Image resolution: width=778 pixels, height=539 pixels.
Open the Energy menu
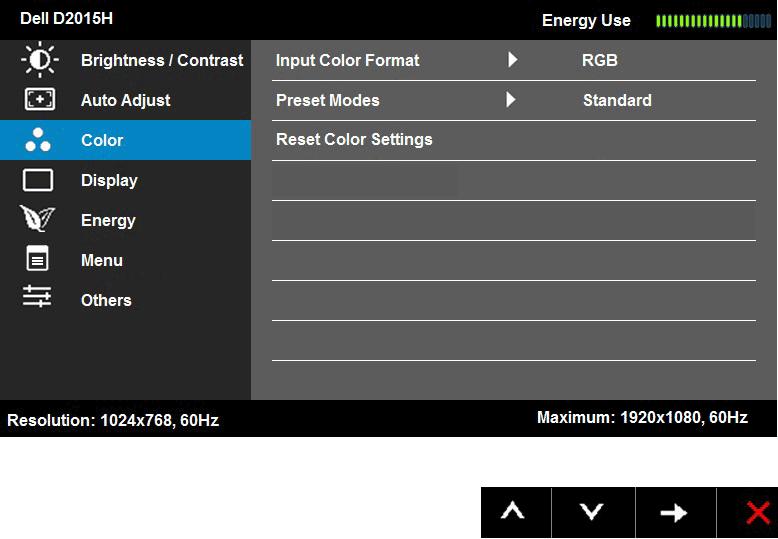pyautogui.click(x=126, y=220)
